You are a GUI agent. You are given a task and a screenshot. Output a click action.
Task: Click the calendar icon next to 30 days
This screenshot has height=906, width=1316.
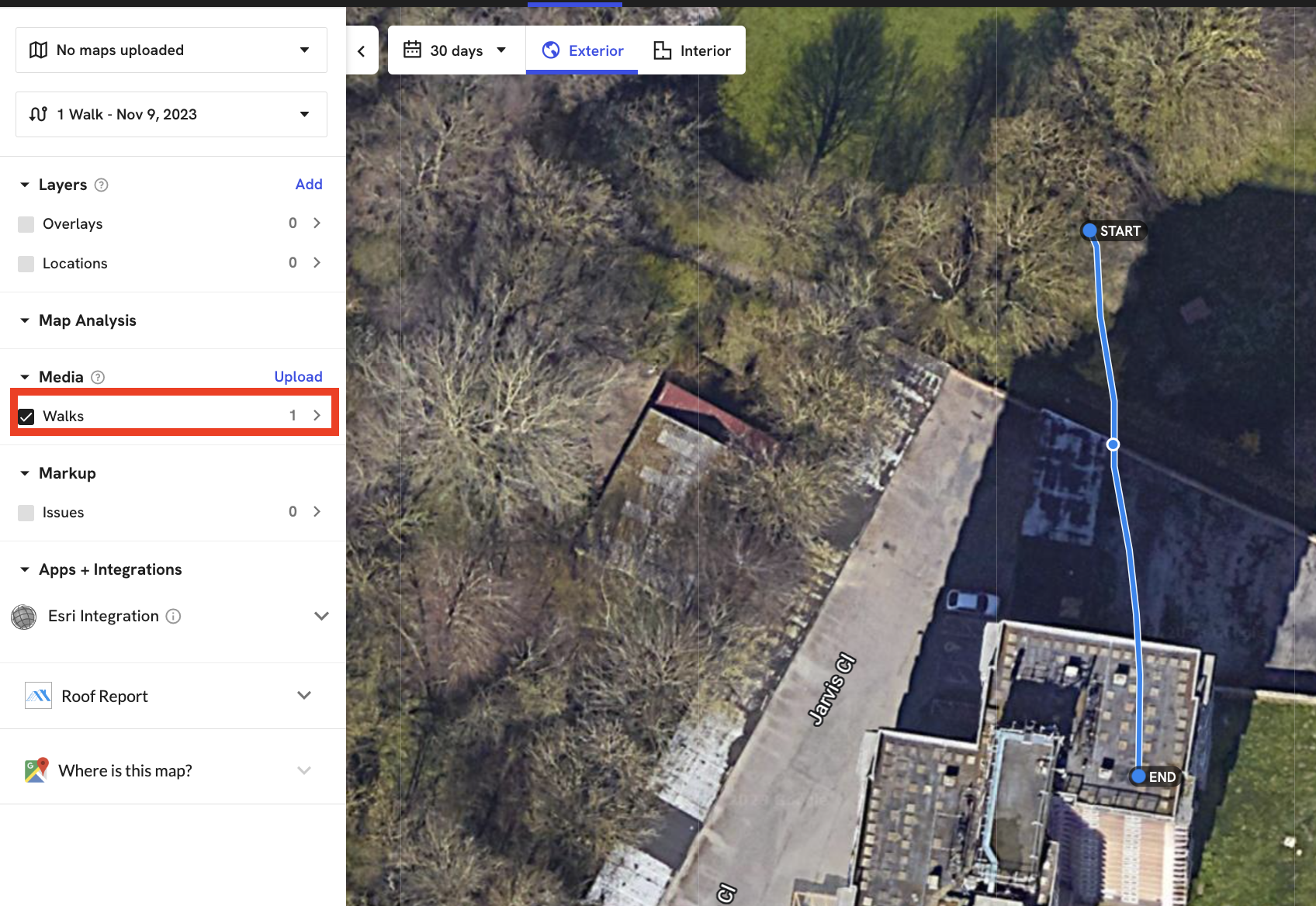[412, 50]
